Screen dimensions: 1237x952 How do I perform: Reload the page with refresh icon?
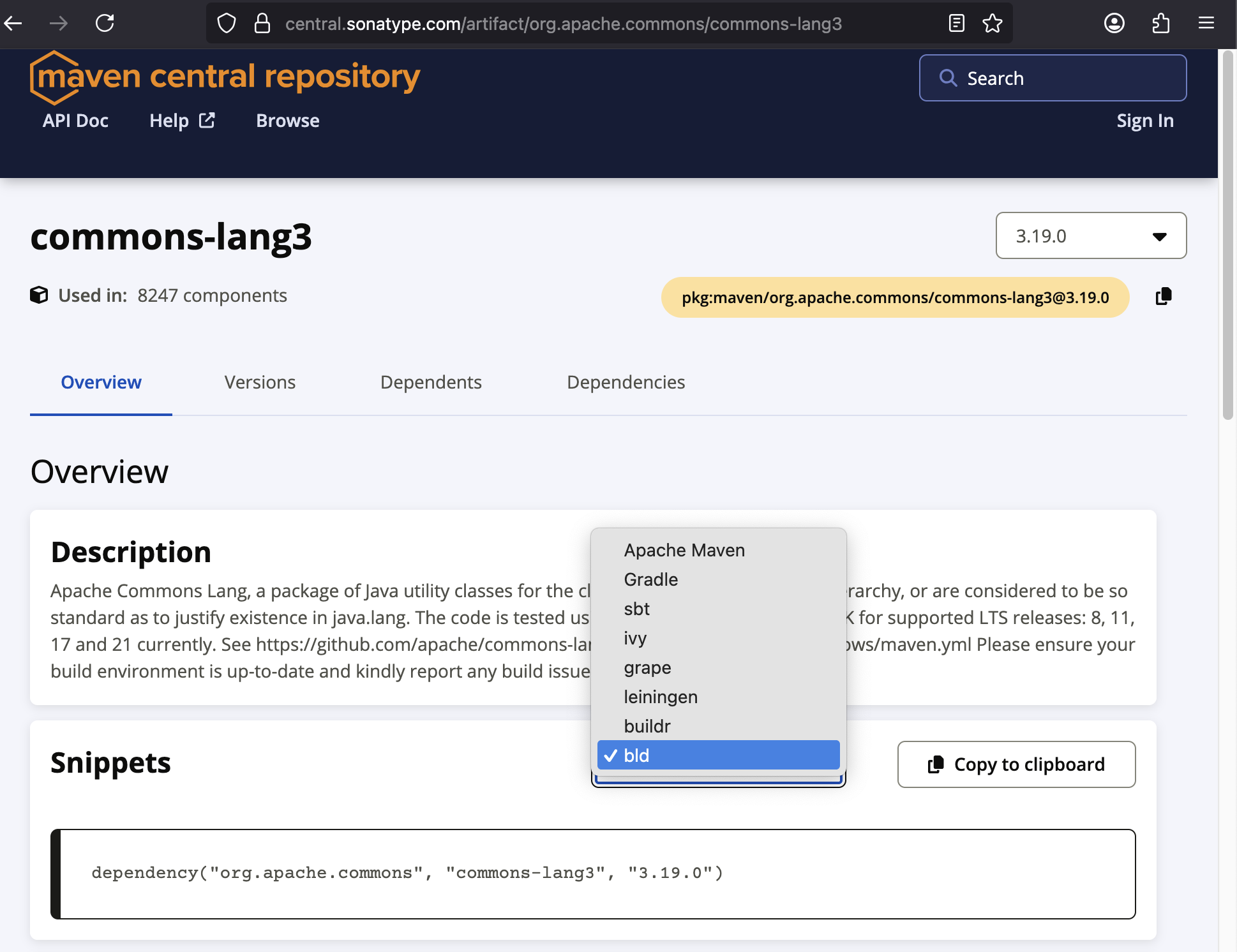coord(105,24)
